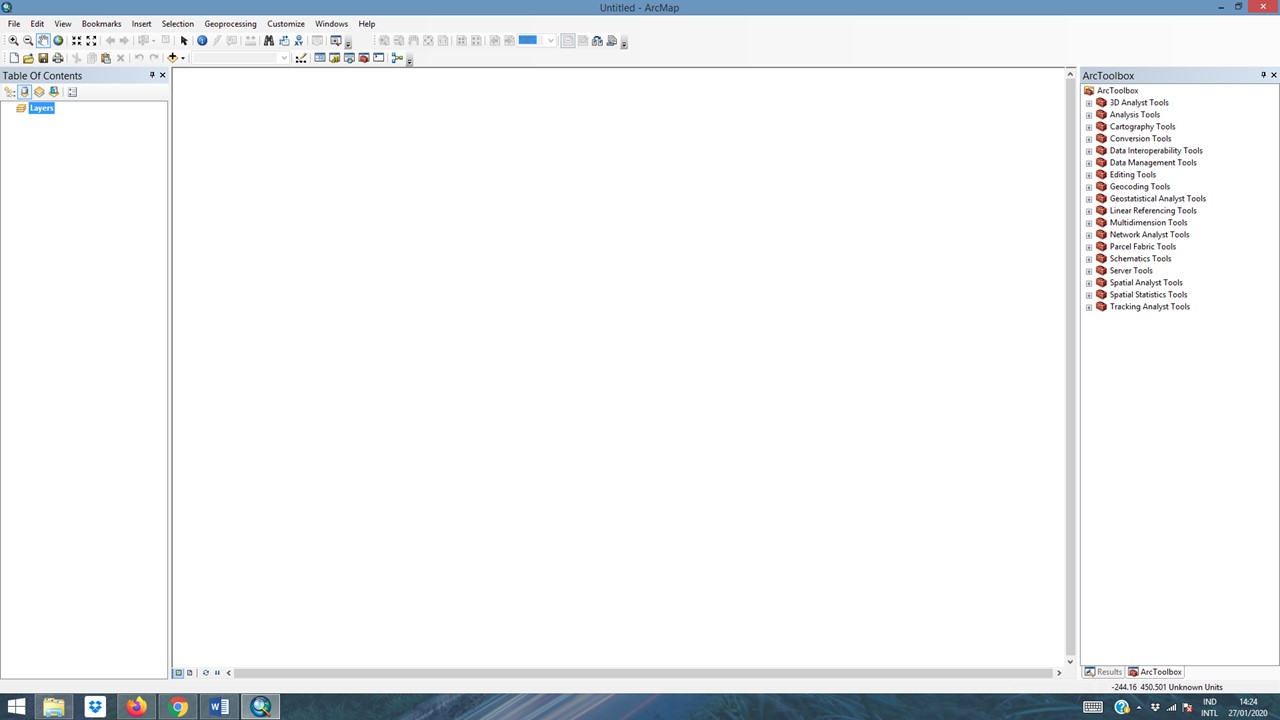Switch to the Results tab
The image size is (1280, 720).
pyautogui.click(x=1104, y=672)
